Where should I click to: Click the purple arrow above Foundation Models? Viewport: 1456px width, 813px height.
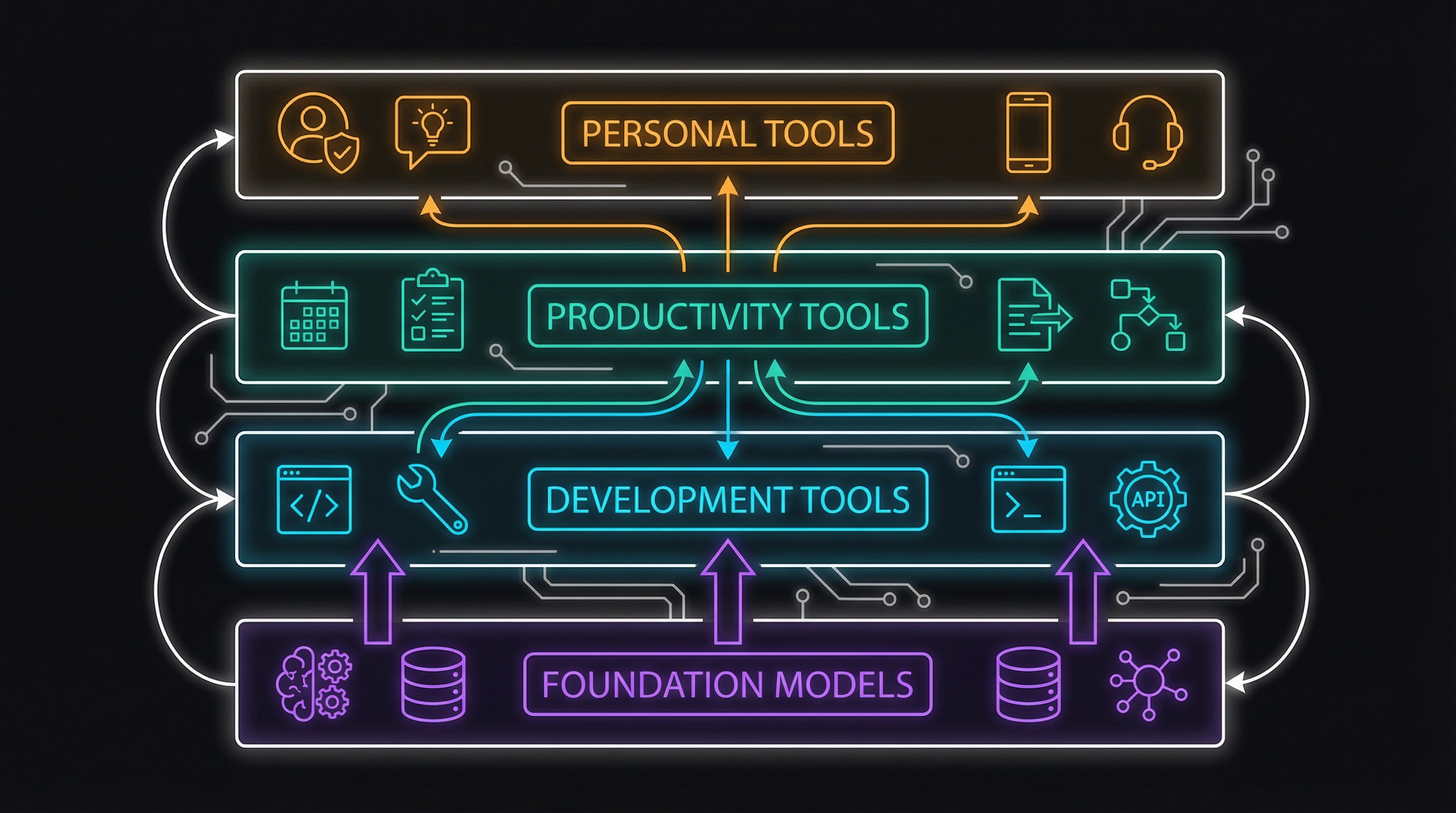click(x=729, y=591)
